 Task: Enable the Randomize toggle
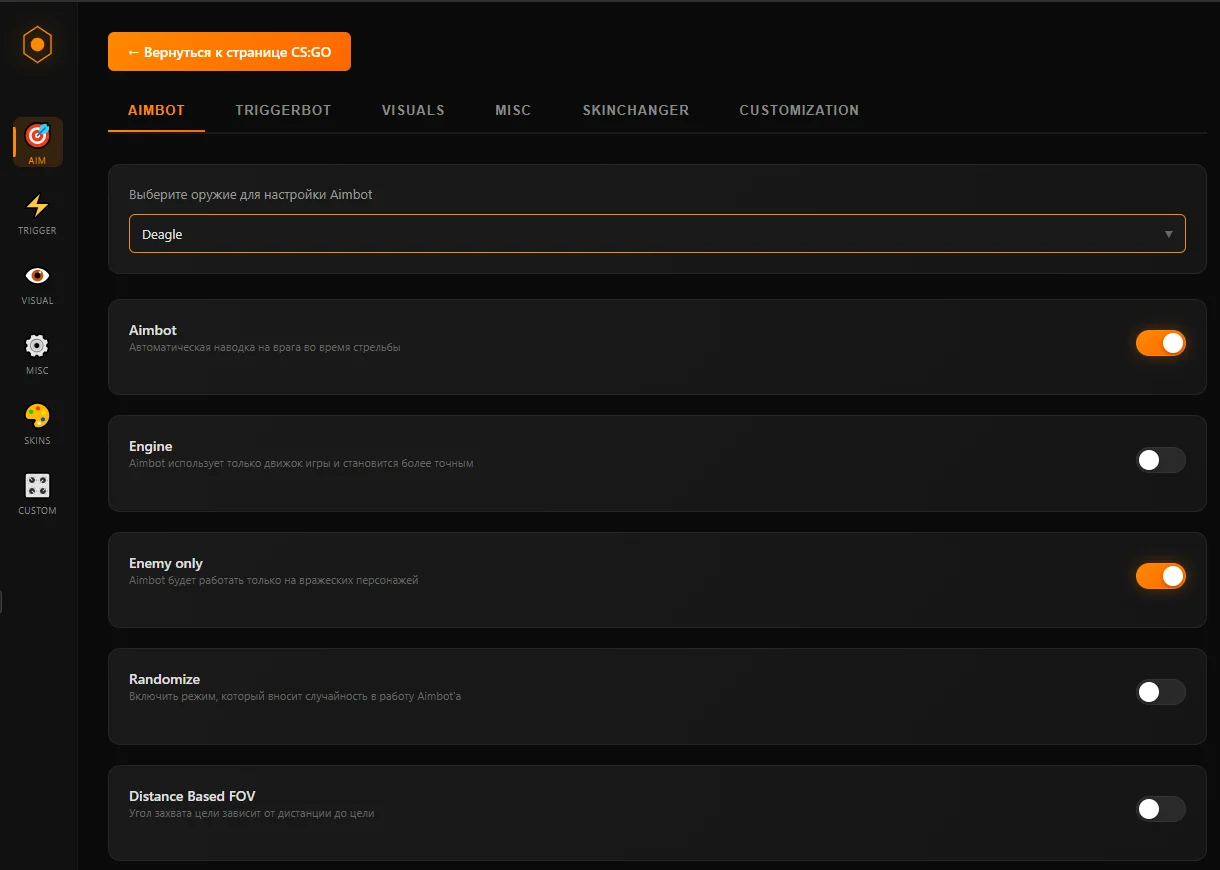click(1160, 692)
